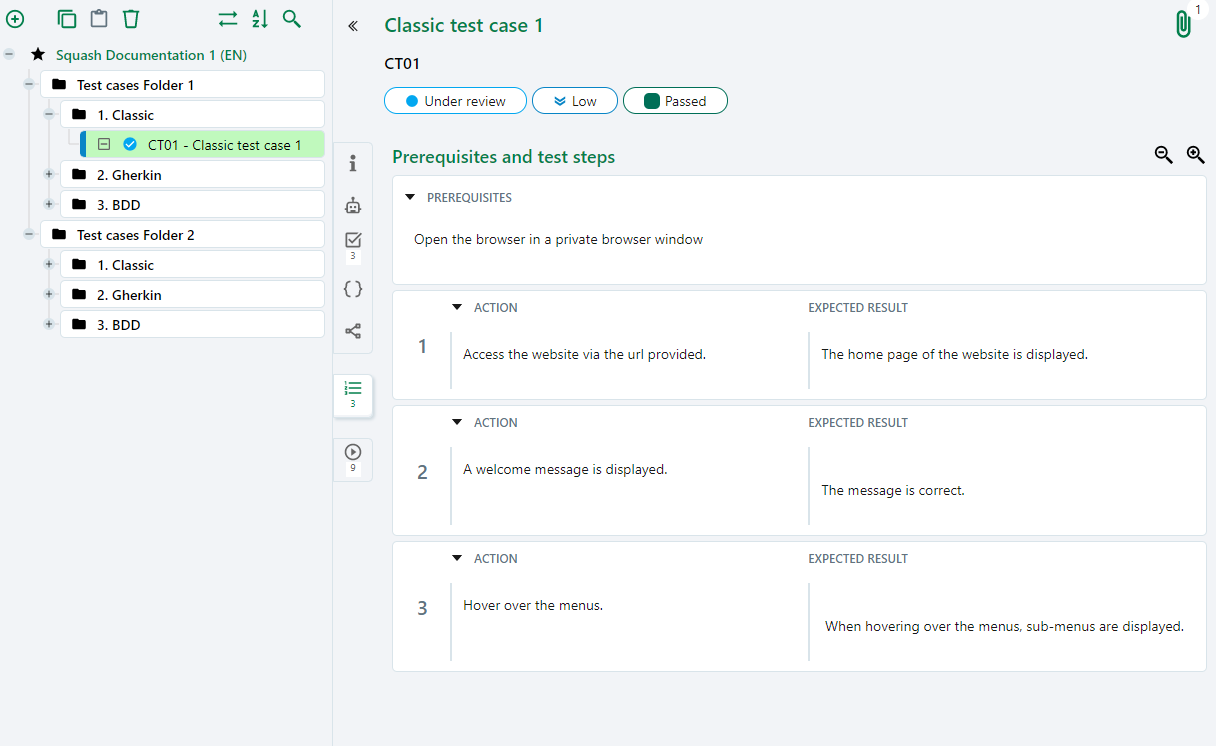Image resolution: width=1216 pixels, height=746 pixels.
Task: Zoom in on the test steps view
Action: tap(1196, 155)
